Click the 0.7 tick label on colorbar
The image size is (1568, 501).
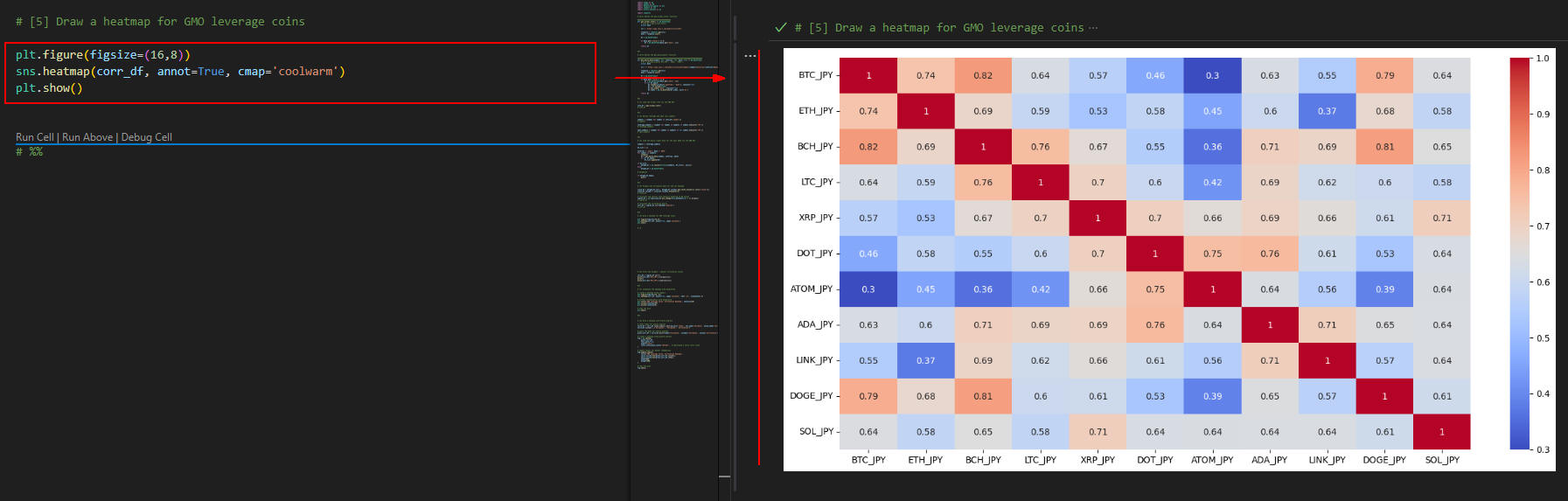coord(1543,226)
